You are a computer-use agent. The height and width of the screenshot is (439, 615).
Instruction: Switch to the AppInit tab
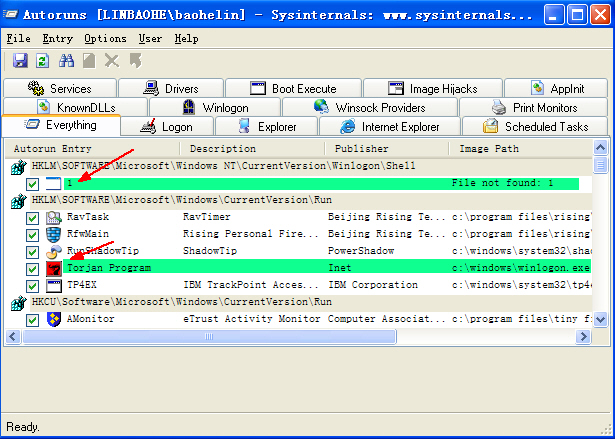point(556,88)
